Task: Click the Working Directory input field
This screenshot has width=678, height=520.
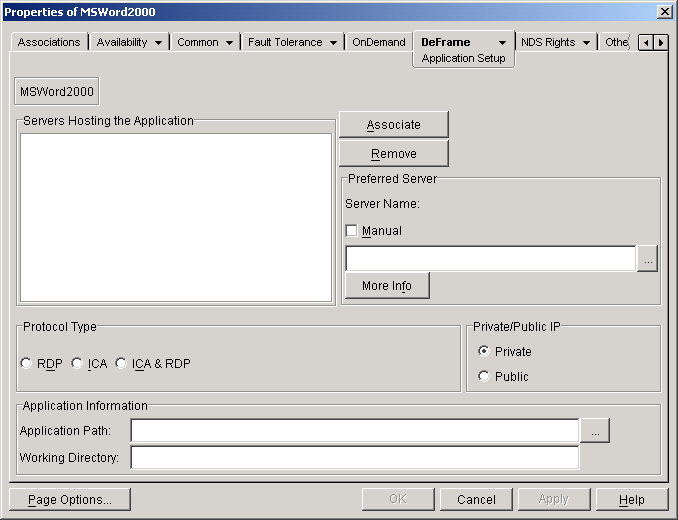Action: pyautogui.click(x=355, y=457)
